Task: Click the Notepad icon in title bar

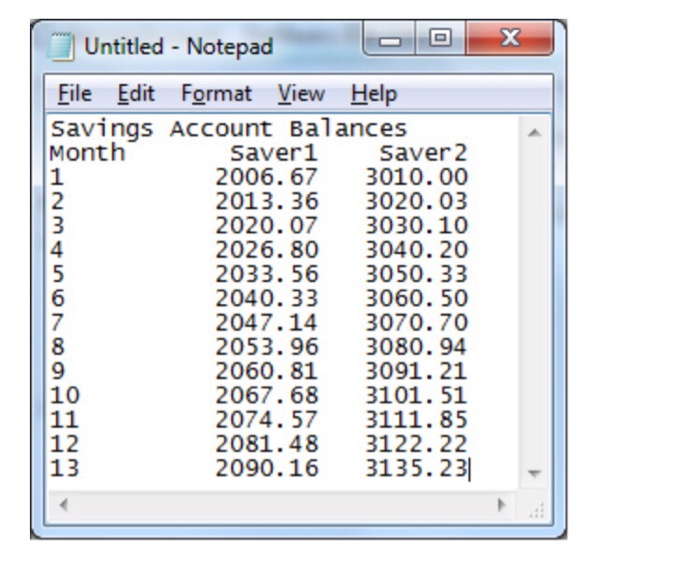Action: point(60,46)
